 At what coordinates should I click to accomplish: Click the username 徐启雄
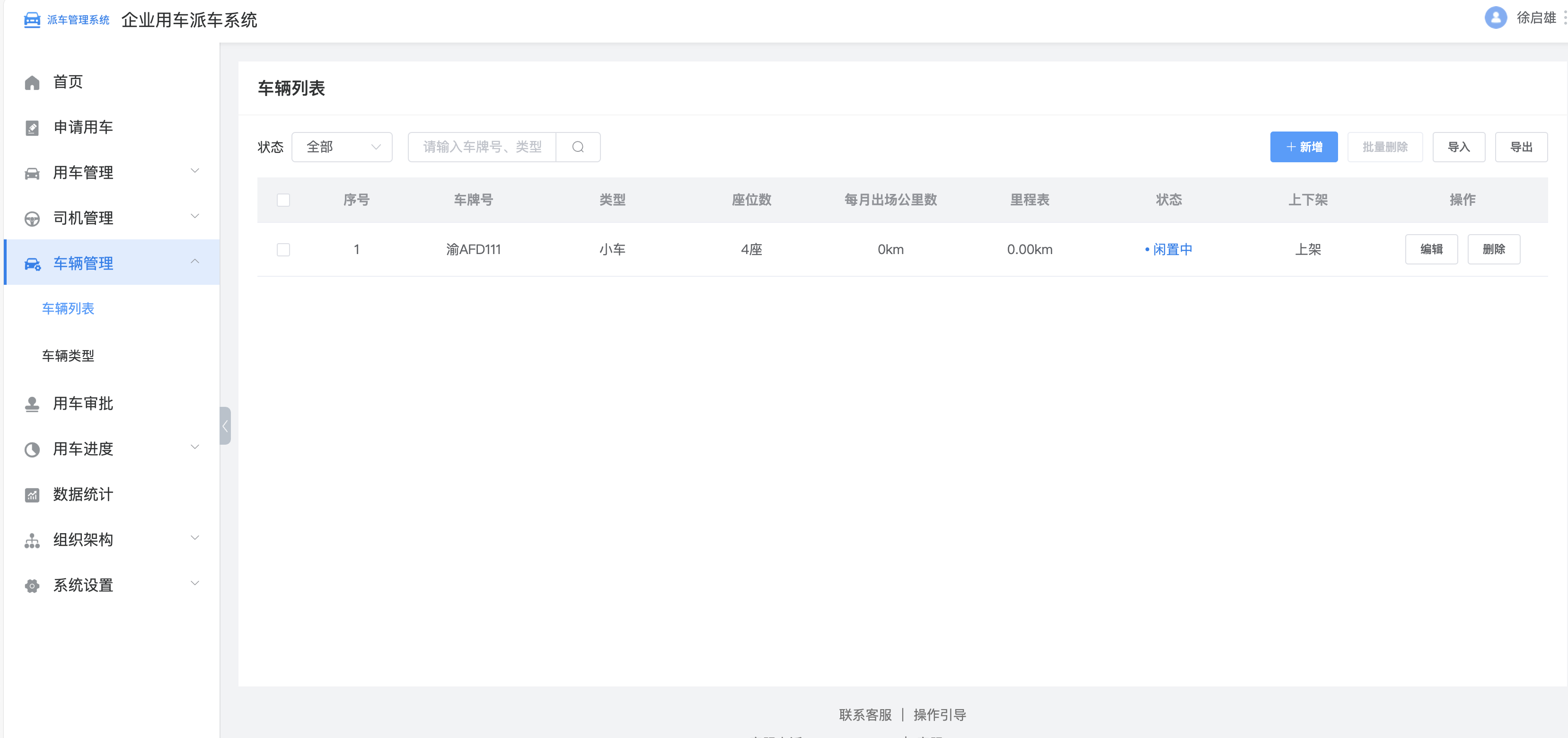coord(1536,18)
